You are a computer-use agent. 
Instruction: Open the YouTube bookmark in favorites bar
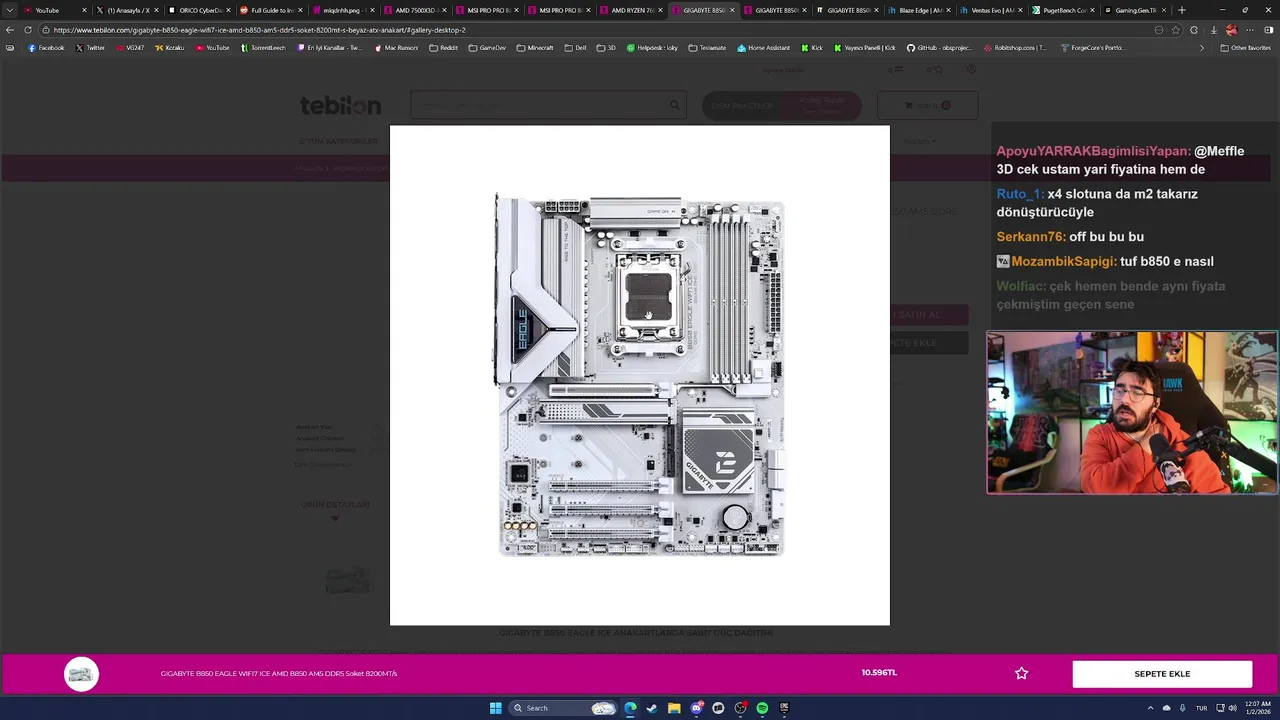pyautogui.click(x=212, y=48)
